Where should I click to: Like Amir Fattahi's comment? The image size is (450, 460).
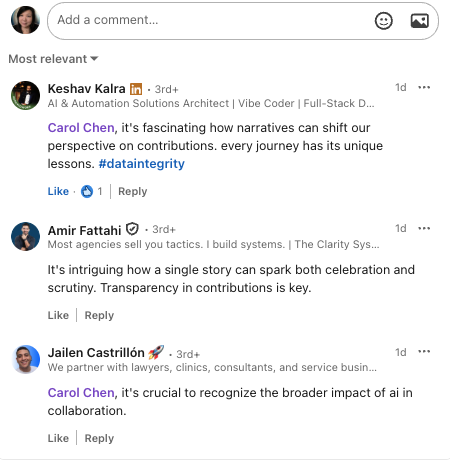coord(58,315)
